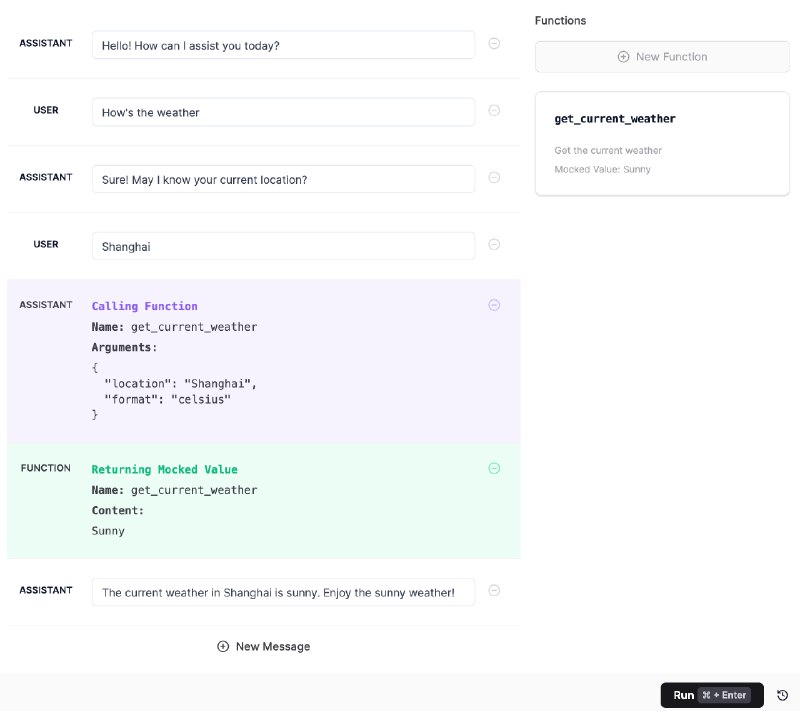Remove the 'How's the weather' message
This screenshot has width=800, height=711.
click(494, 111)
